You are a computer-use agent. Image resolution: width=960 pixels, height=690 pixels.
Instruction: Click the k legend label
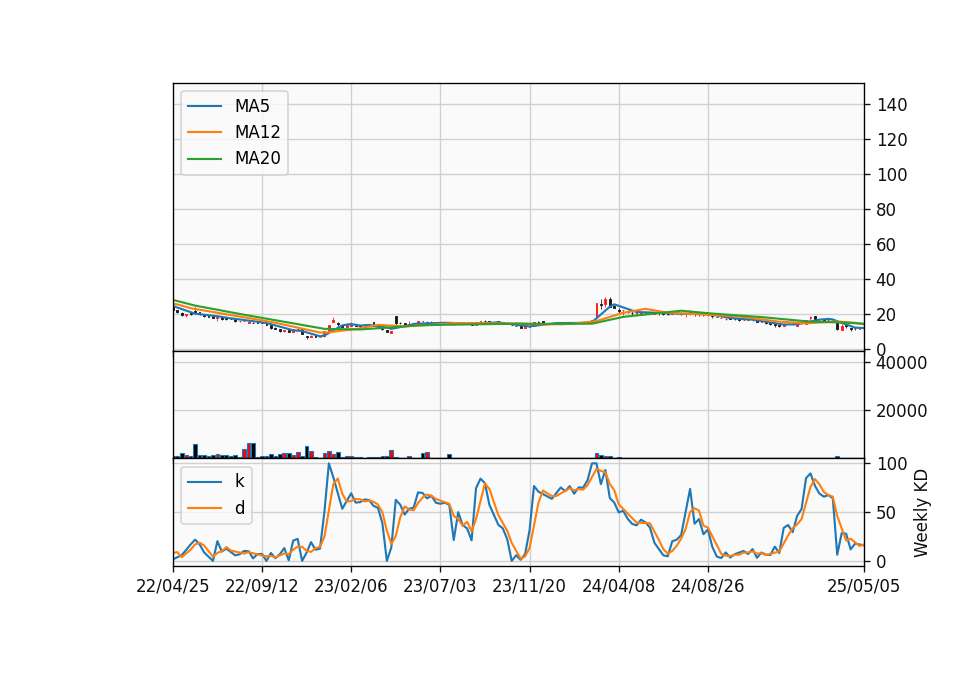click(239, 481)
